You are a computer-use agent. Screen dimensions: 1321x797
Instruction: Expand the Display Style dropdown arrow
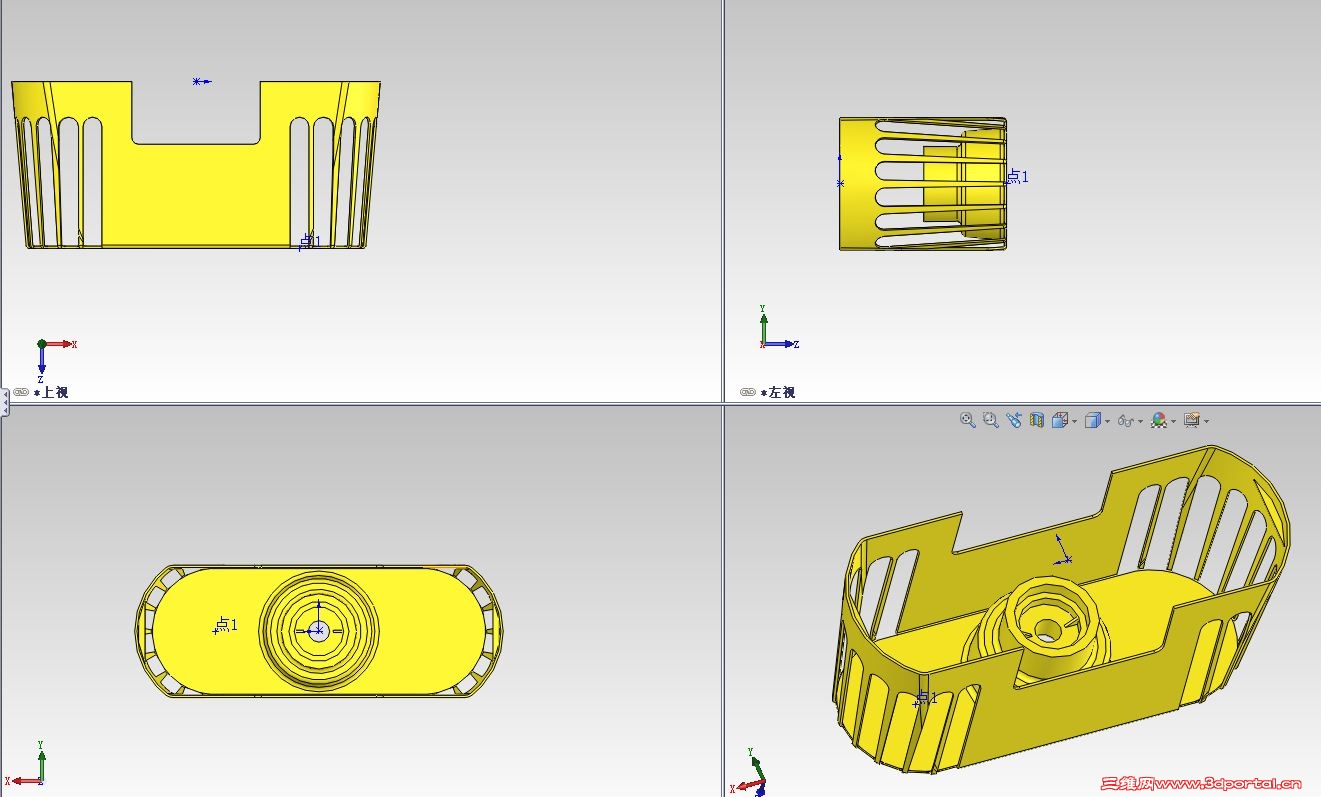tap(1107, 422)
